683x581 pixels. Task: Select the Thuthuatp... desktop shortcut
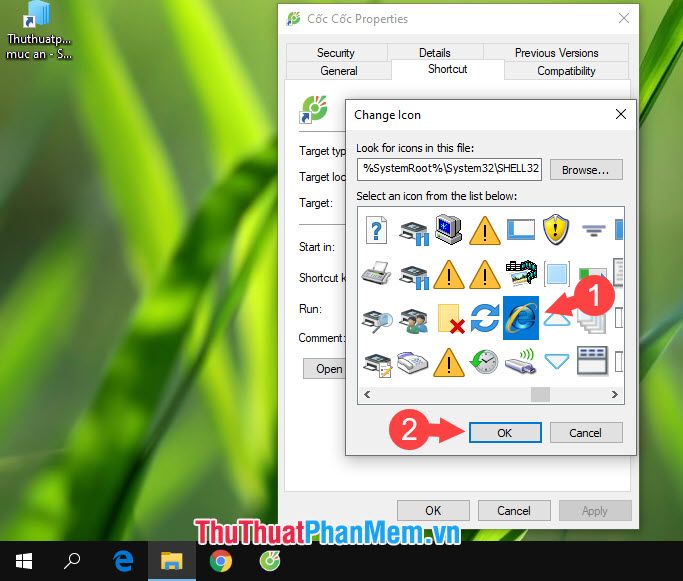[38, 30]
